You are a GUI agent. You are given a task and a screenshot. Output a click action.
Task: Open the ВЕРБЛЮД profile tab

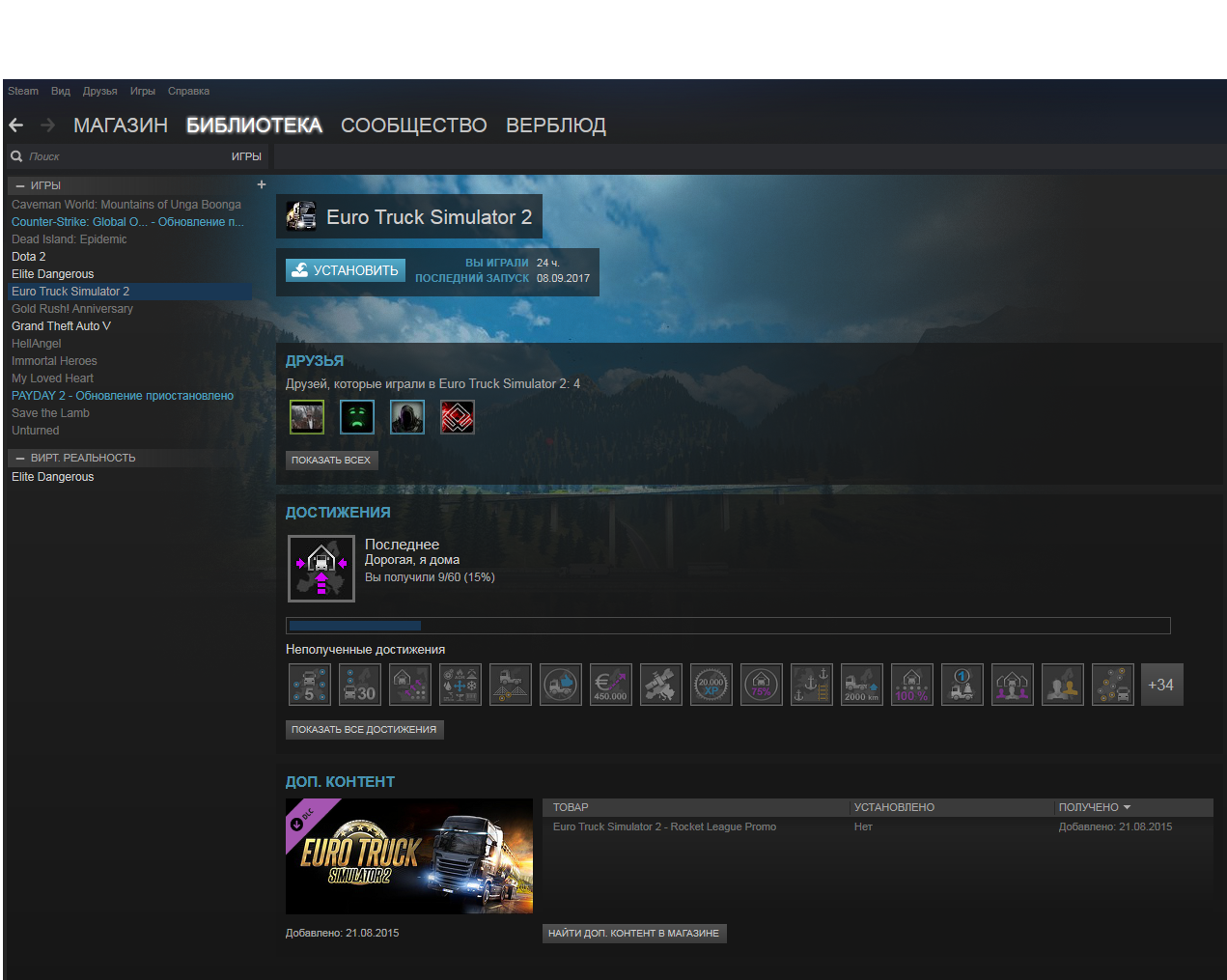click(x=556, y=126)
